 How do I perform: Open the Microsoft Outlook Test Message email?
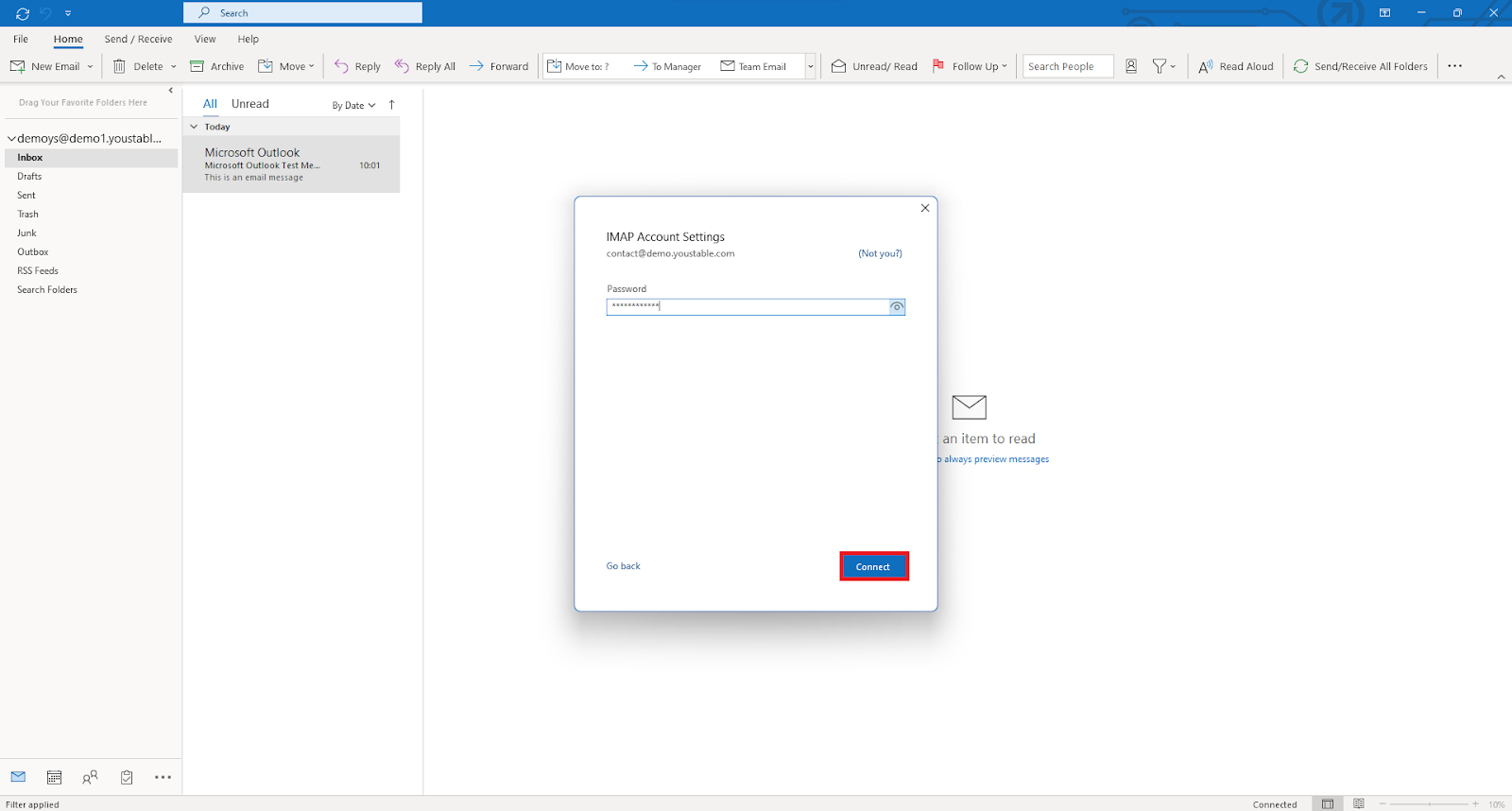point(291,164)
